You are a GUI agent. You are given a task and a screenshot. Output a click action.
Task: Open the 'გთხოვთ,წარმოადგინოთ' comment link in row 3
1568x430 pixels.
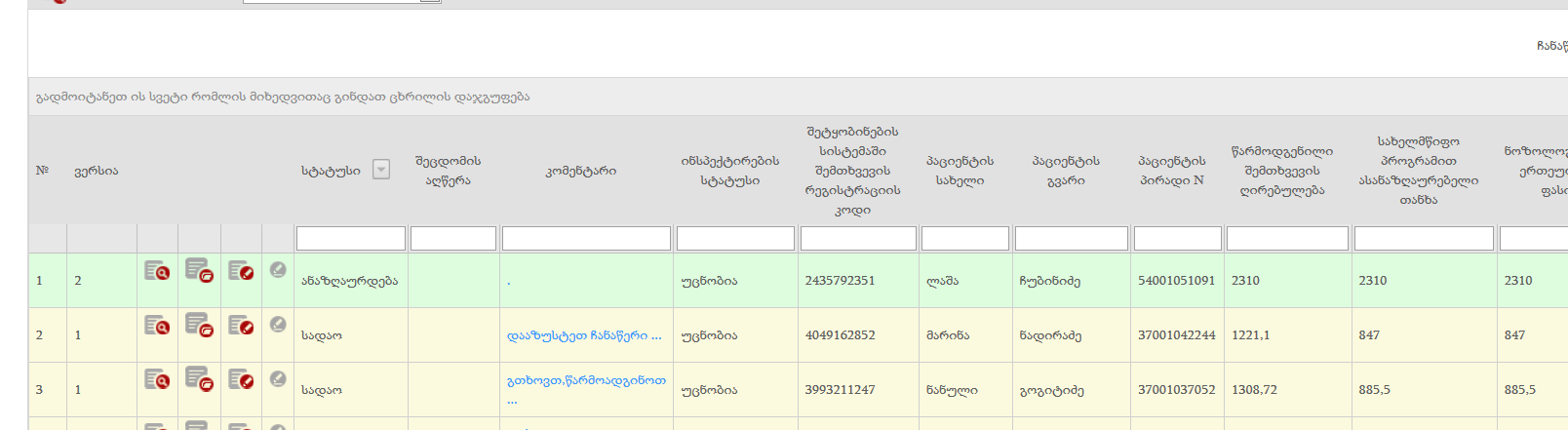[x=586, y=380]
